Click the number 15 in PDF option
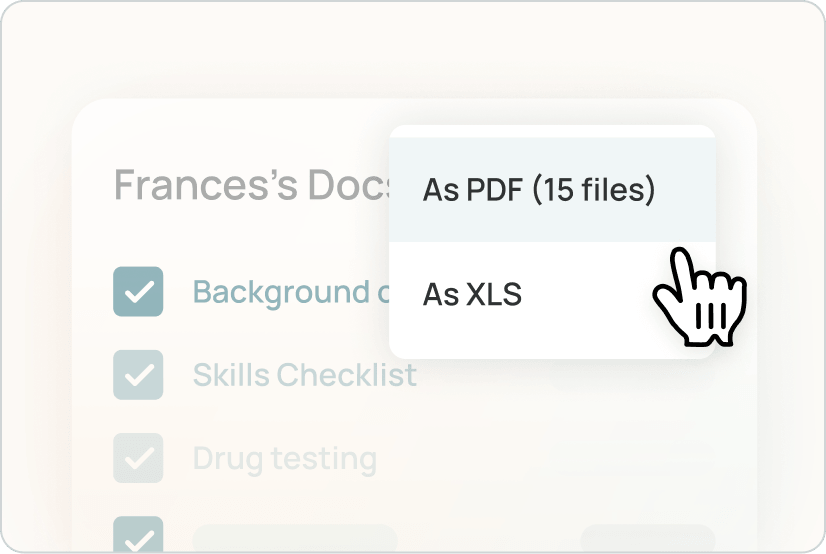Image resolution: width=826 pixels, height=554 pixels. click(555, 190)
